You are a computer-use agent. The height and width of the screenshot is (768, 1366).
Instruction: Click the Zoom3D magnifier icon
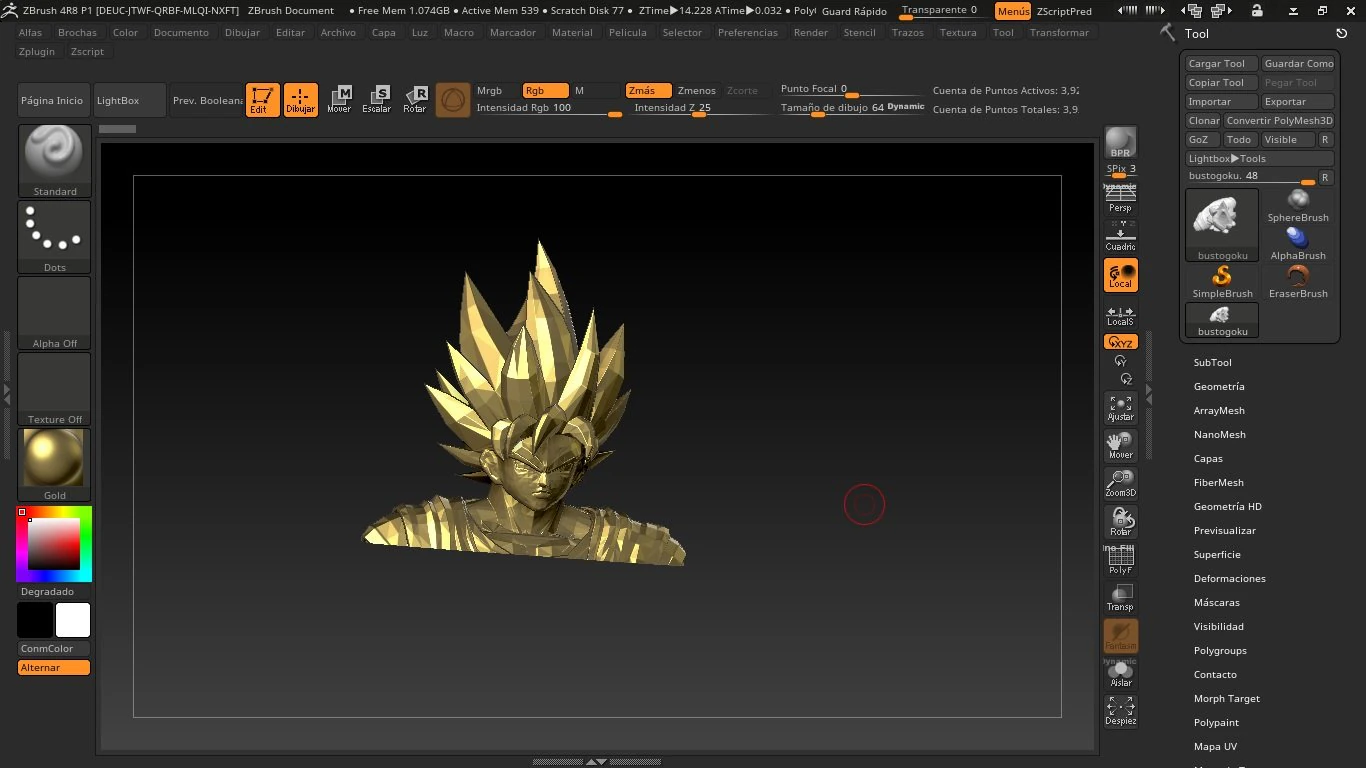tap(1120, 483)
